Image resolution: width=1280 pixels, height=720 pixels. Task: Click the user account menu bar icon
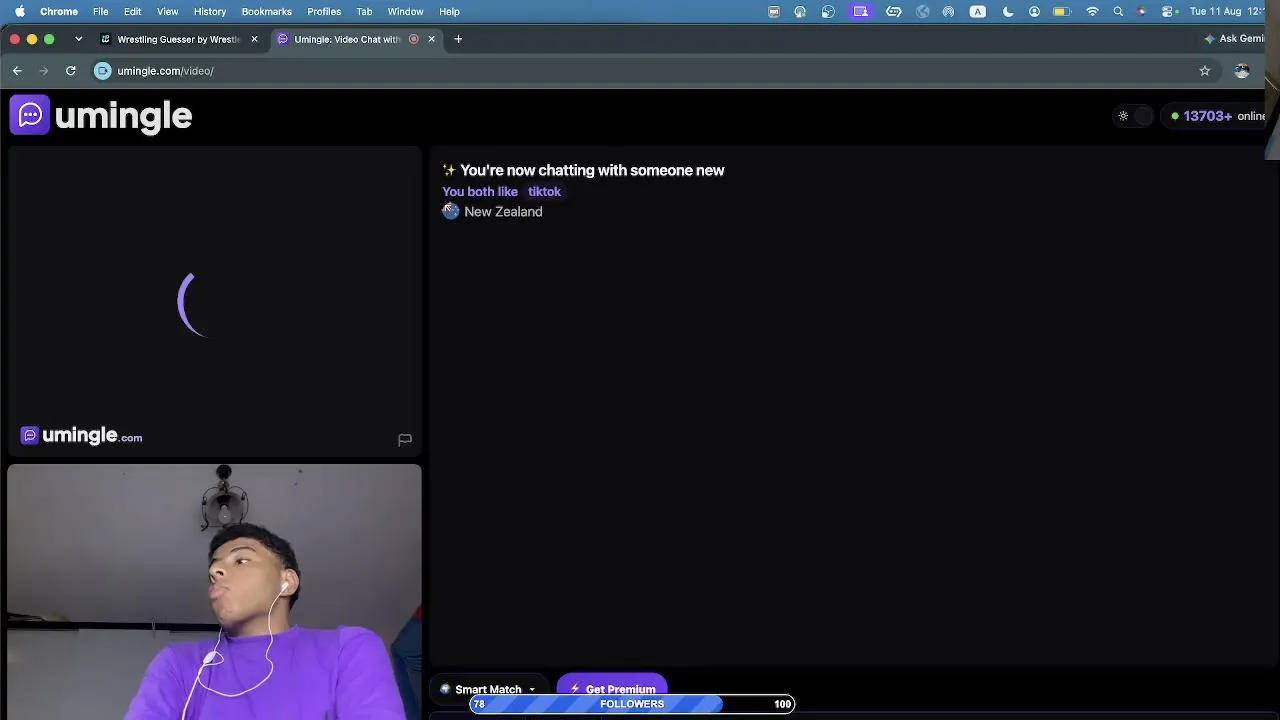coord(1034,11)
